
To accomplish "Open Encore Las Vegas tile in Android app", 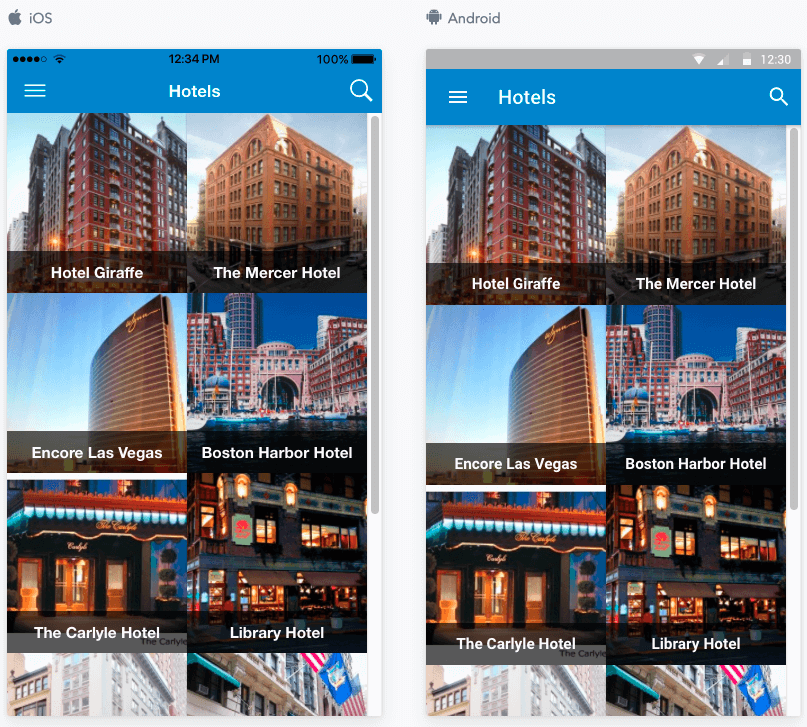I will (x=516, y=395).
